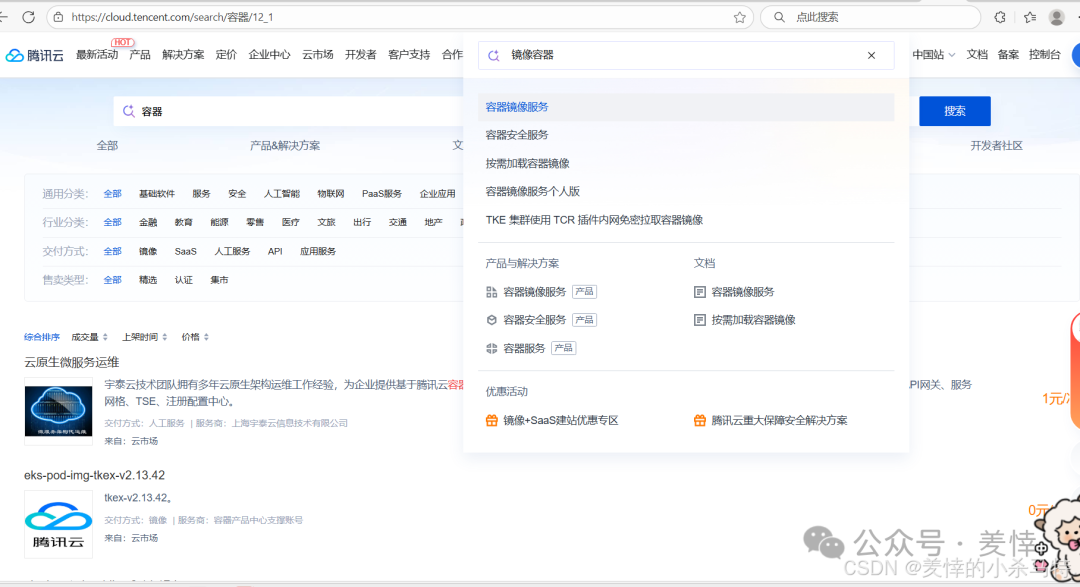Filter 交付方式 by 镜像
The height and width of the screenshot is (587, 1080).
pyautogui.click(x=148, y=251)
